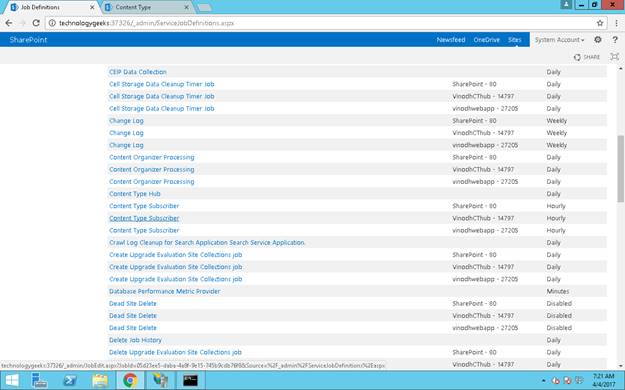The image size is (625, 390).
Task: Open Database Performance Metric Provider job
Action: (x=165, y=291)
